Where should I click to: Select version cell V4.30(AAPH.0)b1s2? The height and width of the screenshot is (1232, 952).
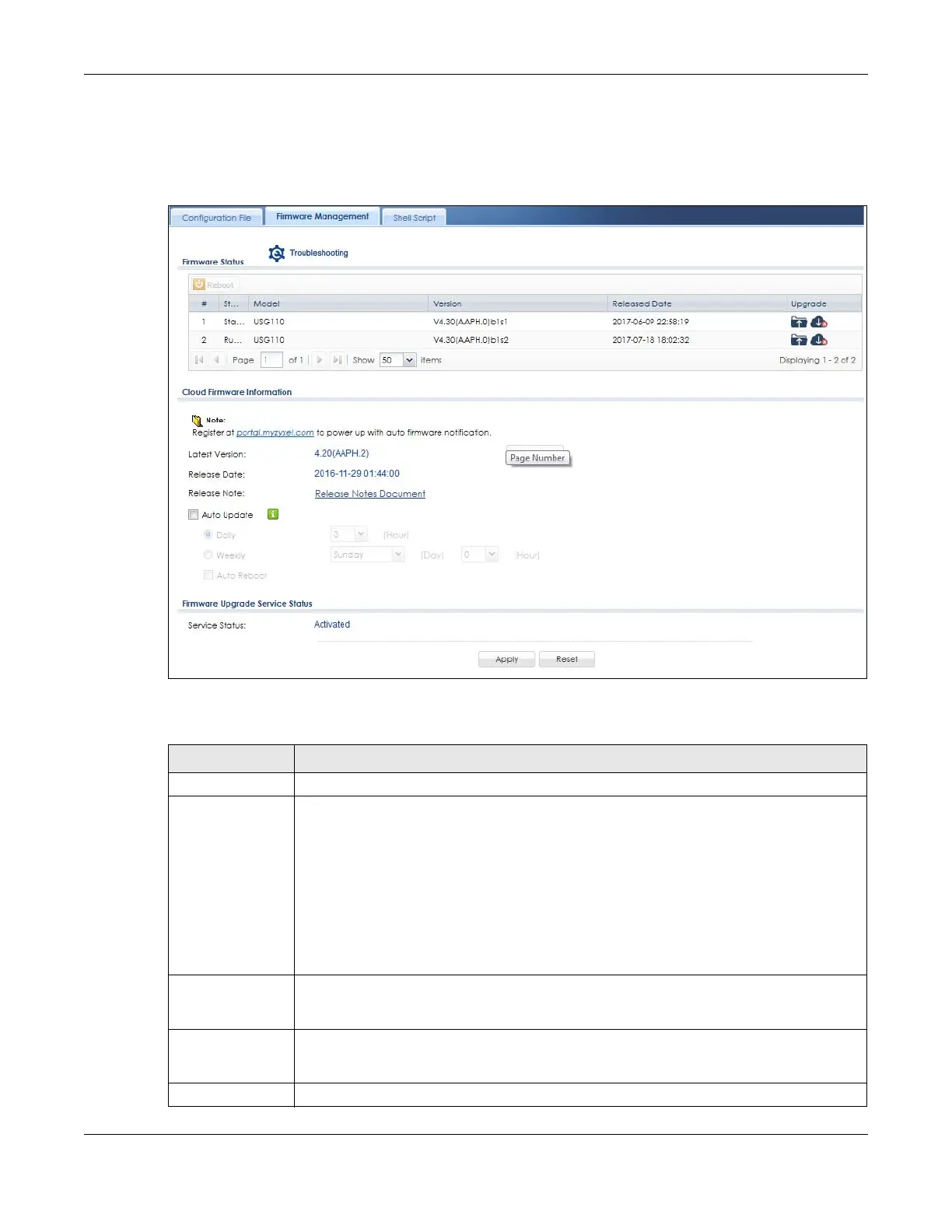click(471, 340)
